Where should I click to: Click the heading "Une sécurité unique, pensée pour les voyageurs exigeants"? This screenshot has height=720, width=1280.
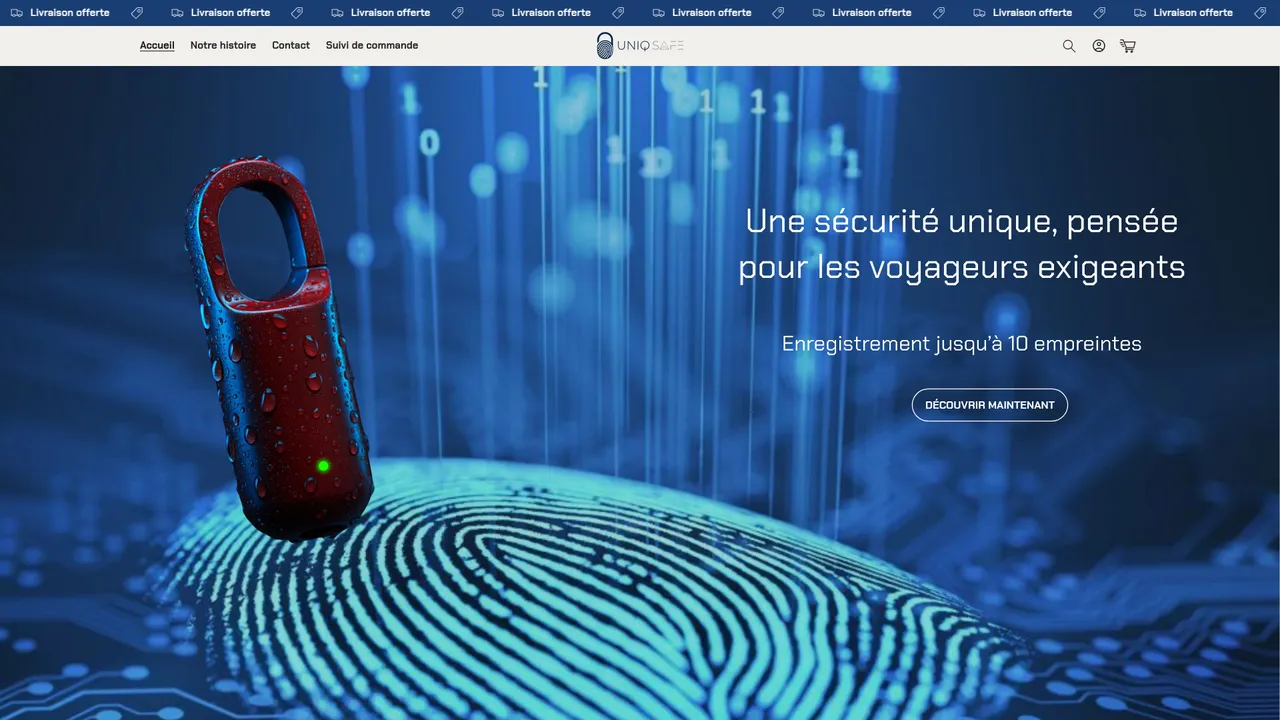tap(962, 244)
